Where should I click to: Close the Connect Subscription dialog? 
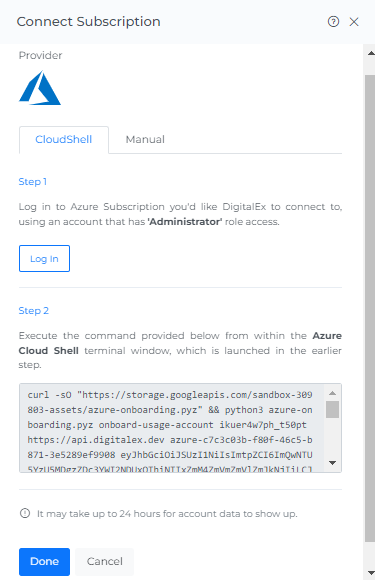click(354, 22)
